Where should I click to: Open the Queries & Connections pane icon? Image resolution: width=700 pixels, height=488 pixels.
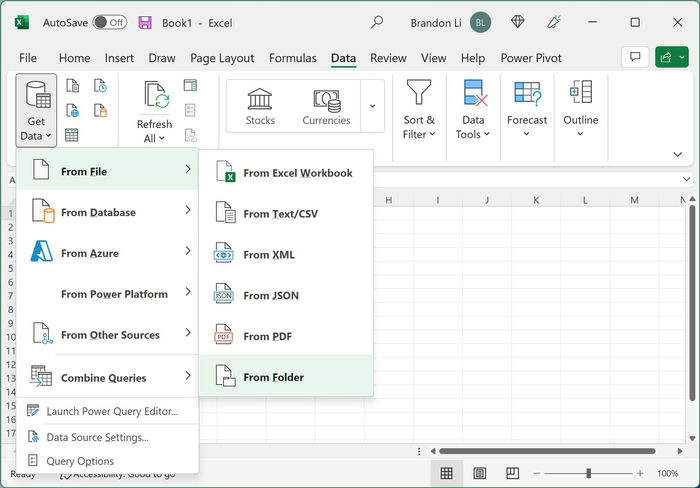[190, 85]
